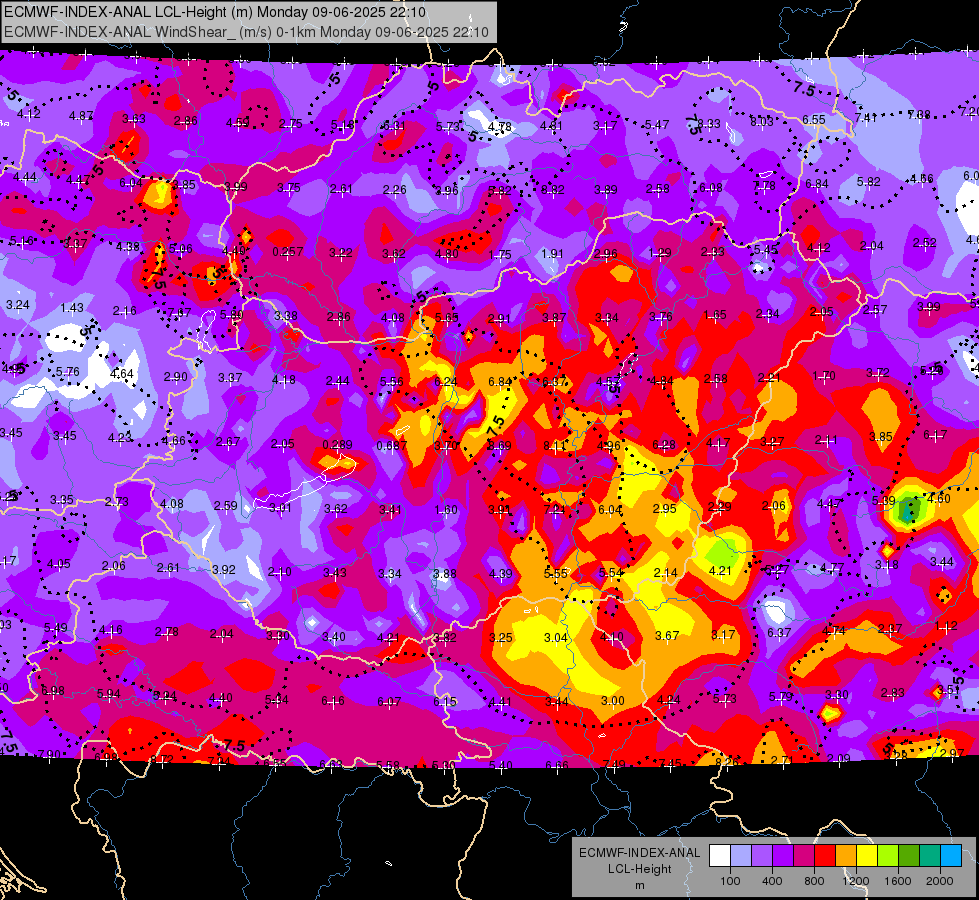Click the WindShear 0-1km title line
Screen dimensions: 979x900
(x=246, y=32)
